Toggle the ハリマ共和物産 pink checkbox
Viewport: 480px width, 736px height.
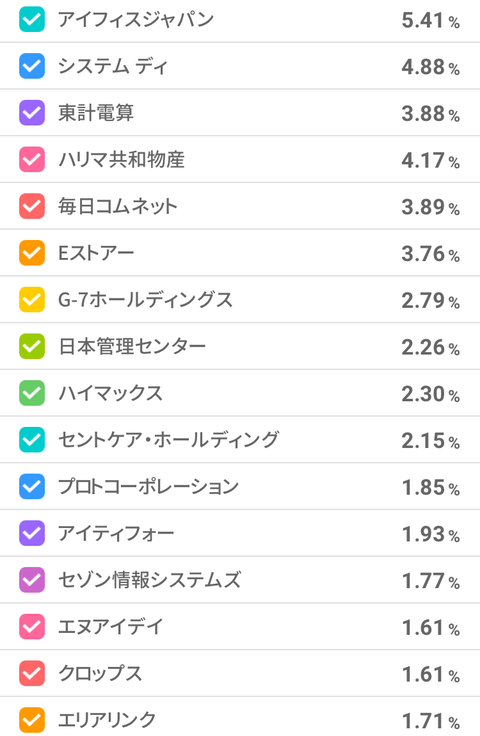pos(32,160)
